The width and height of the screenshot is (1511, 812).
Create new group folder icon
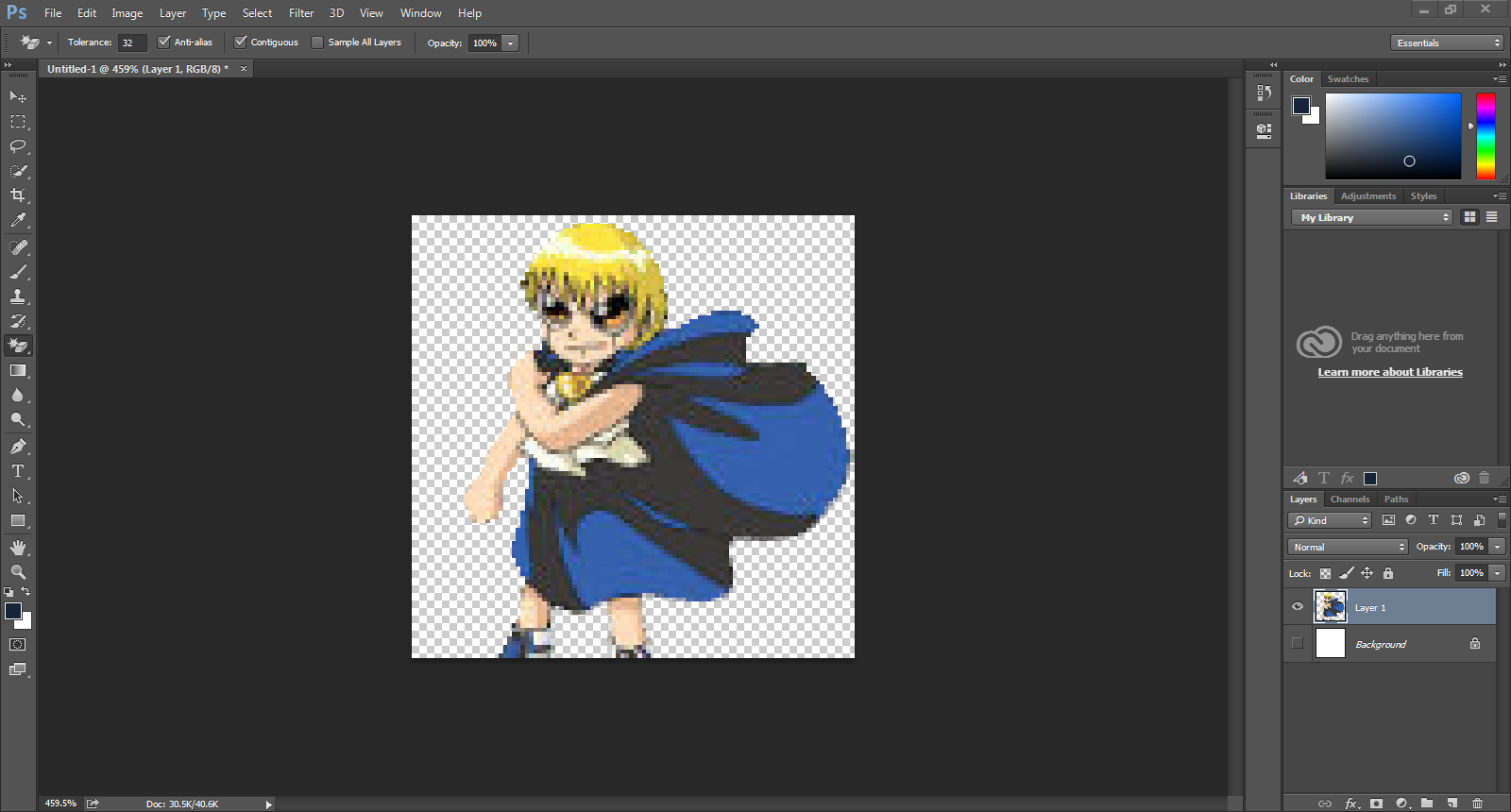pyautogui.click(x=1427, y=804)
